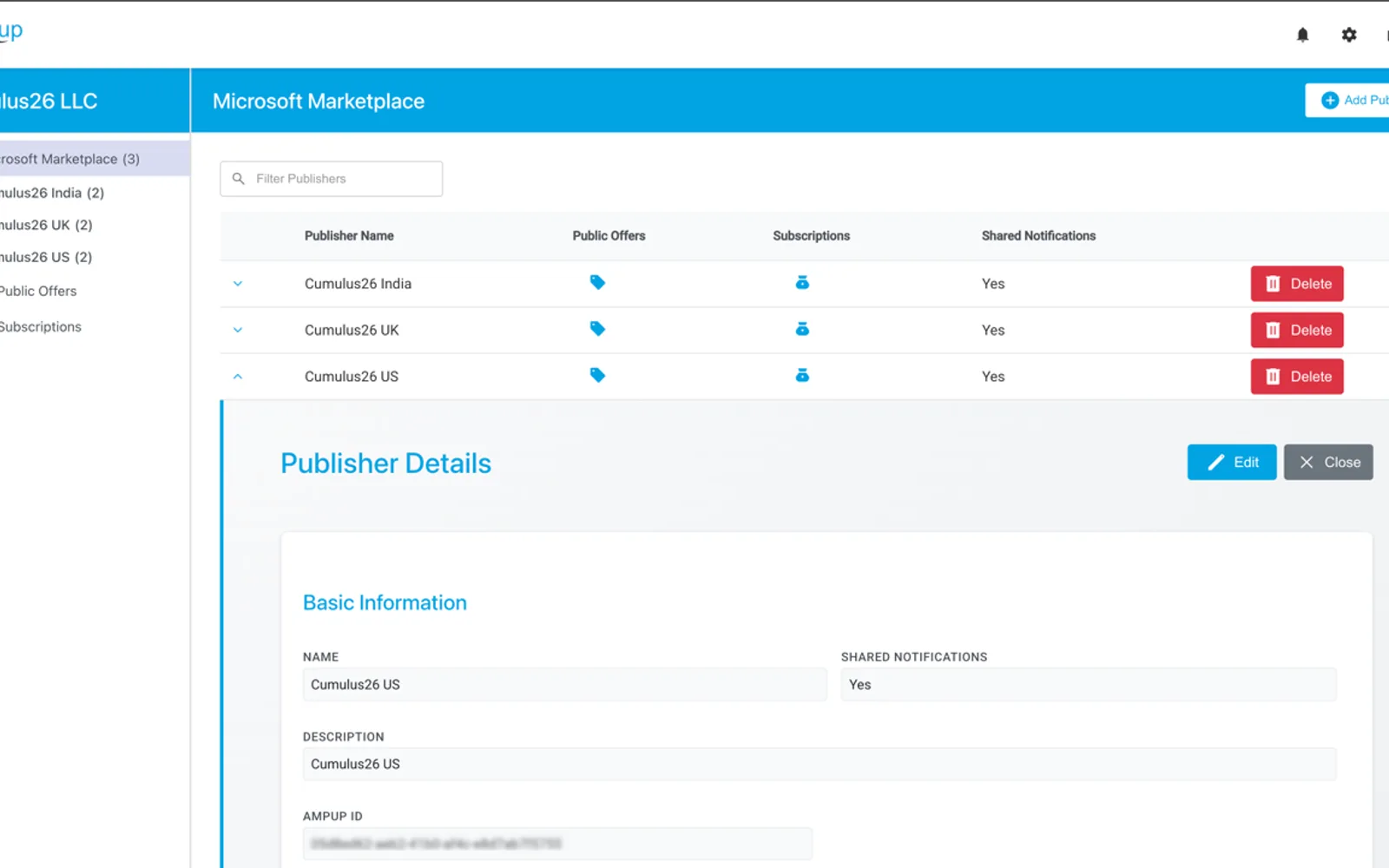Click Public Offers tag icon for Cumulus26 US

coord(597,375)
